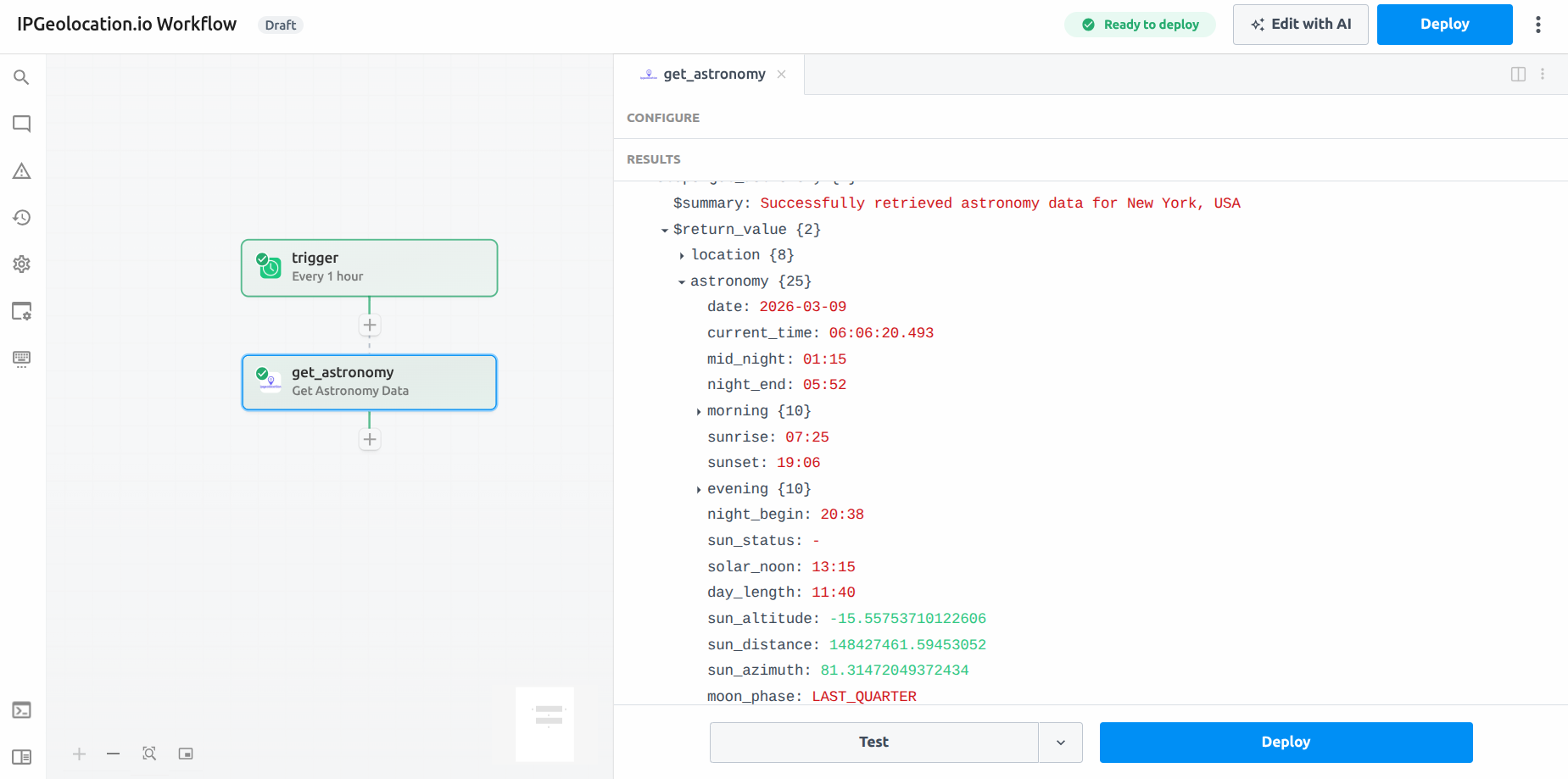Click the Test button

(x=873, y=743)
